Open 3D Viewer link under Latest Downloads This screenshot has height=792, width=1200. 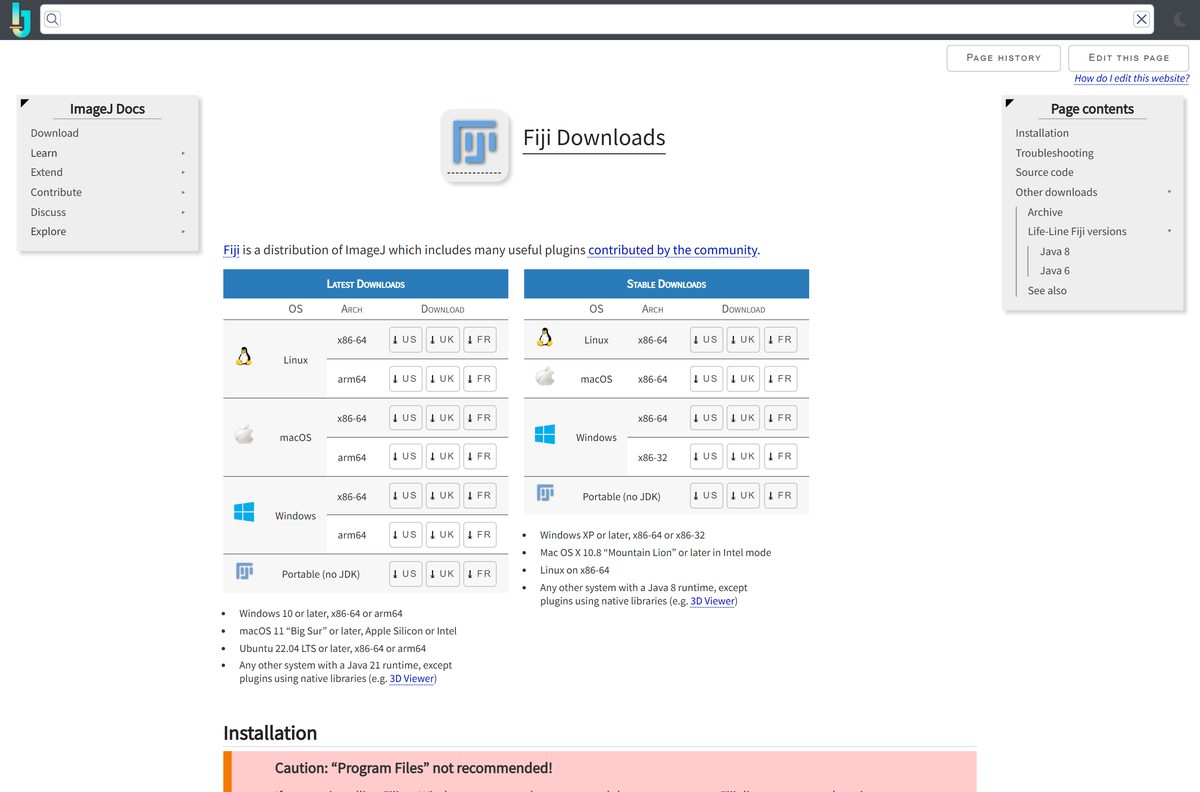click(x=411, y=679)
